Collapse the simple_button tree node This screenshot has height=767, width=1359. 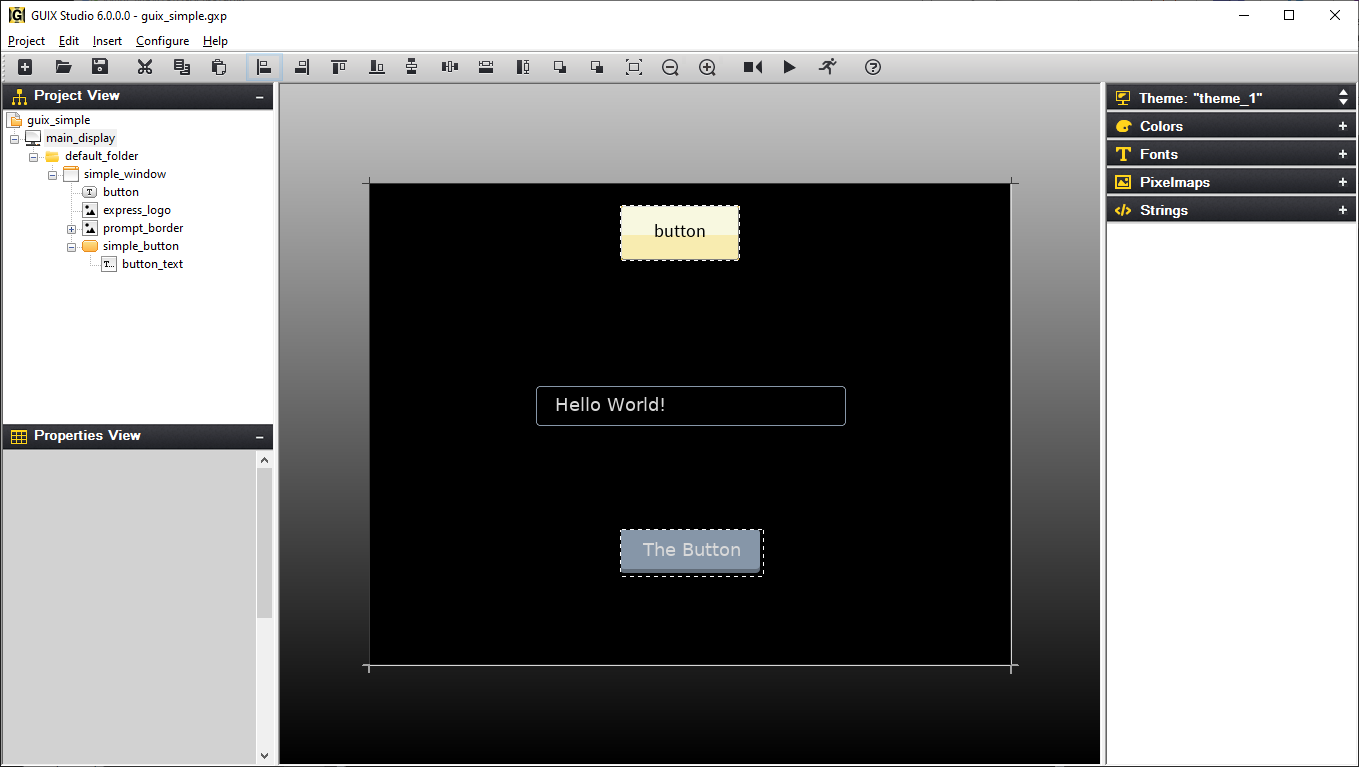coord(71,246)
